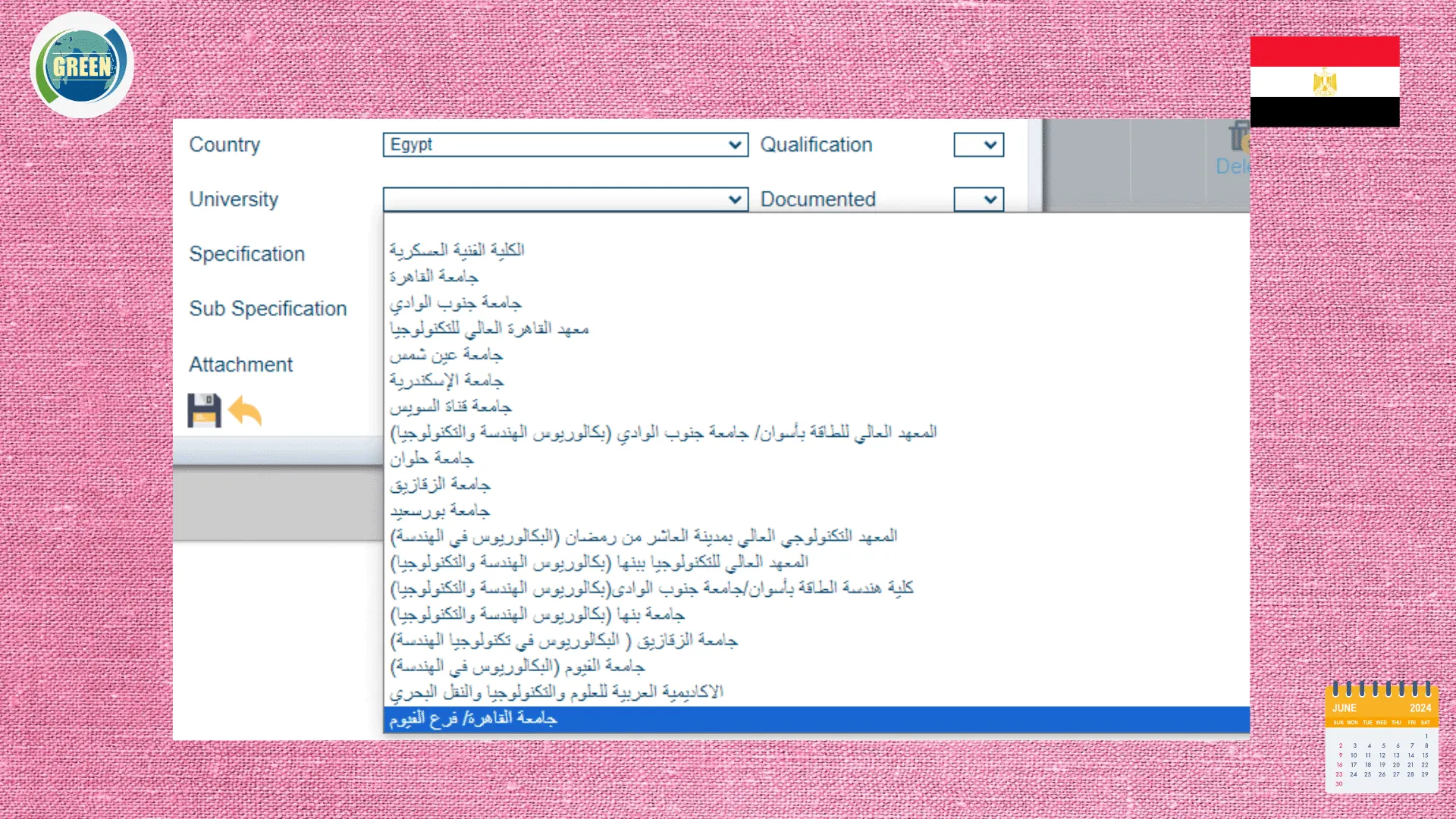
Task: Select الكلية الفنية العسكرية entry
Action: click(457, 250)
